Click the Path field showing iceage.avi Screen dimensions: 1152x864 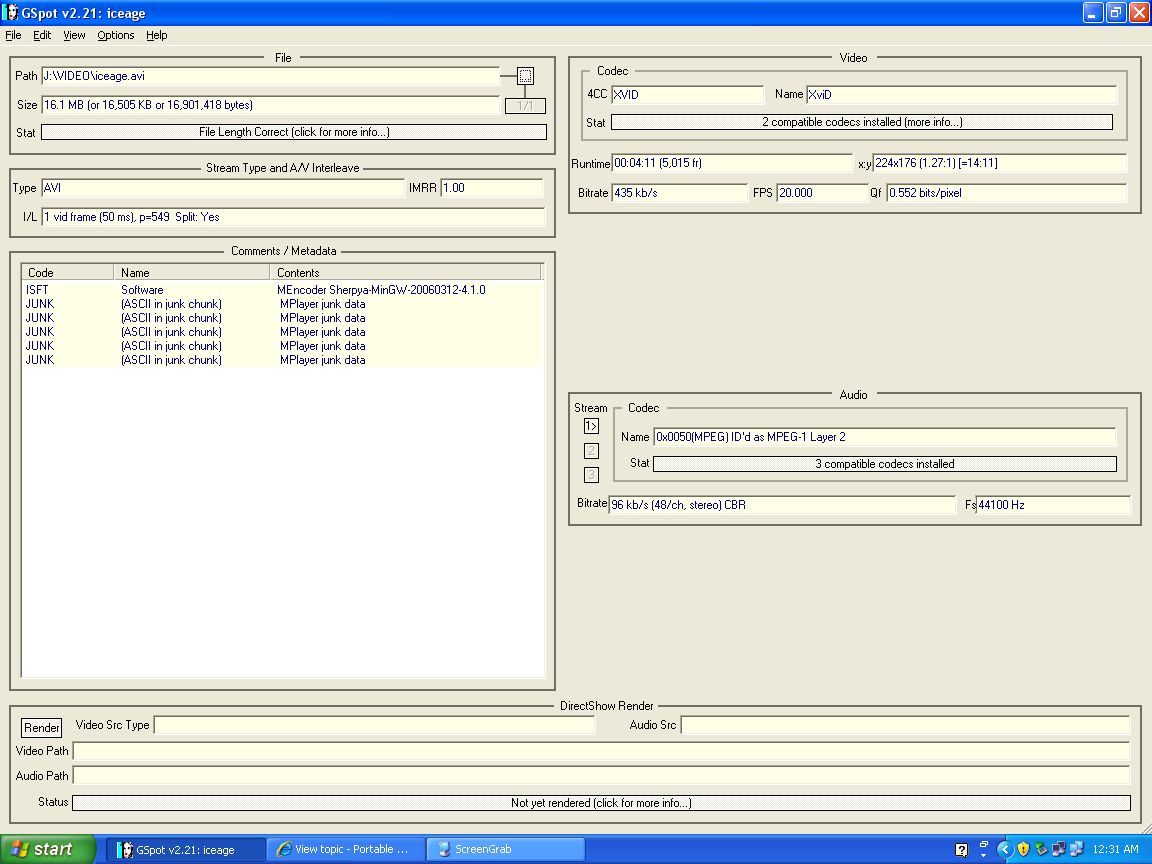(x=270, y=76)
